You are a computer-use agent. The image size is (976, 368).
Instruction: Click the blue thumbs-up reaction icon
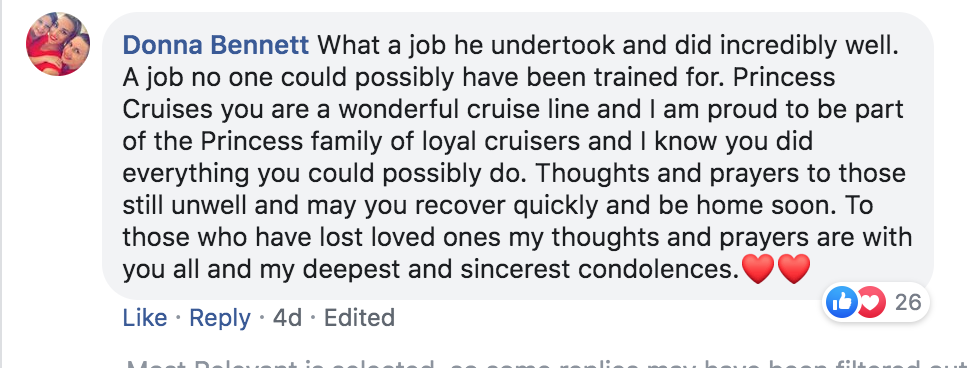842,303
